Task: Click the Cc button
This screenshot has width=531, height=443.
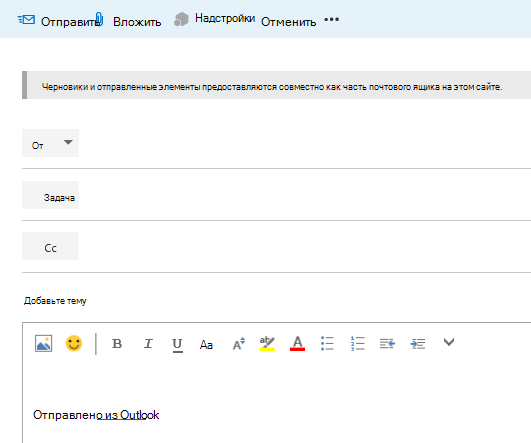Action: (x=50, y=246)
